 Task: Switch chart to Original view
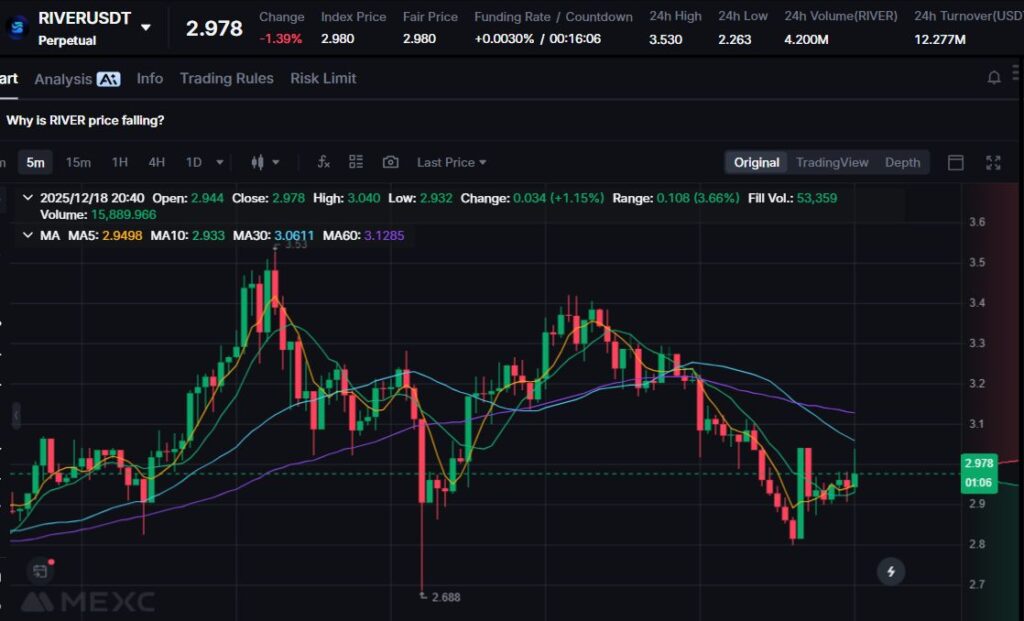756,162
